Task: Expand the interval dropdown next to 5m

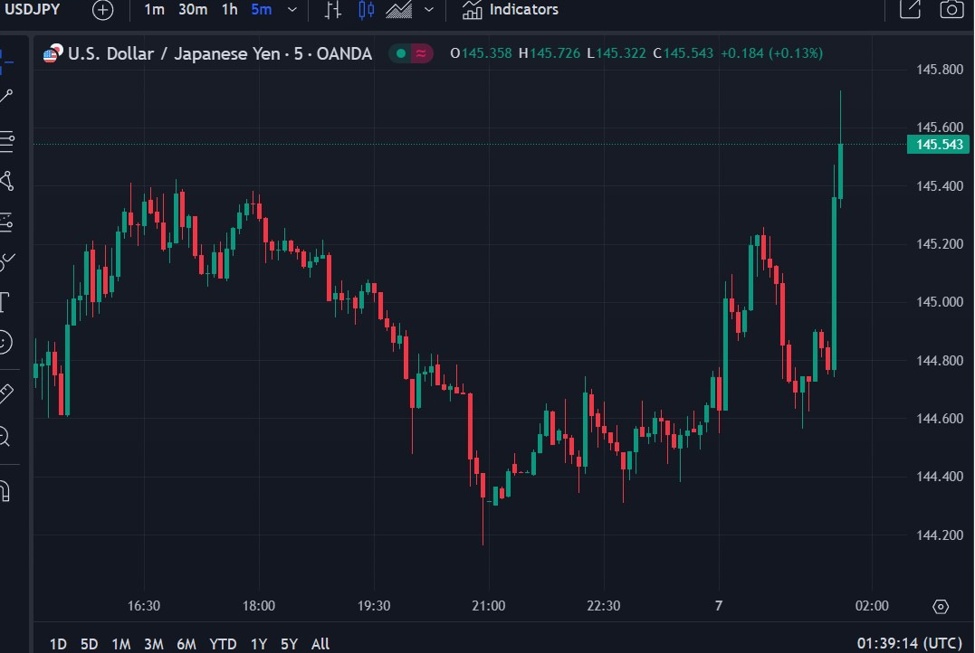Action: pyautogui.click(x=291, y=10)
